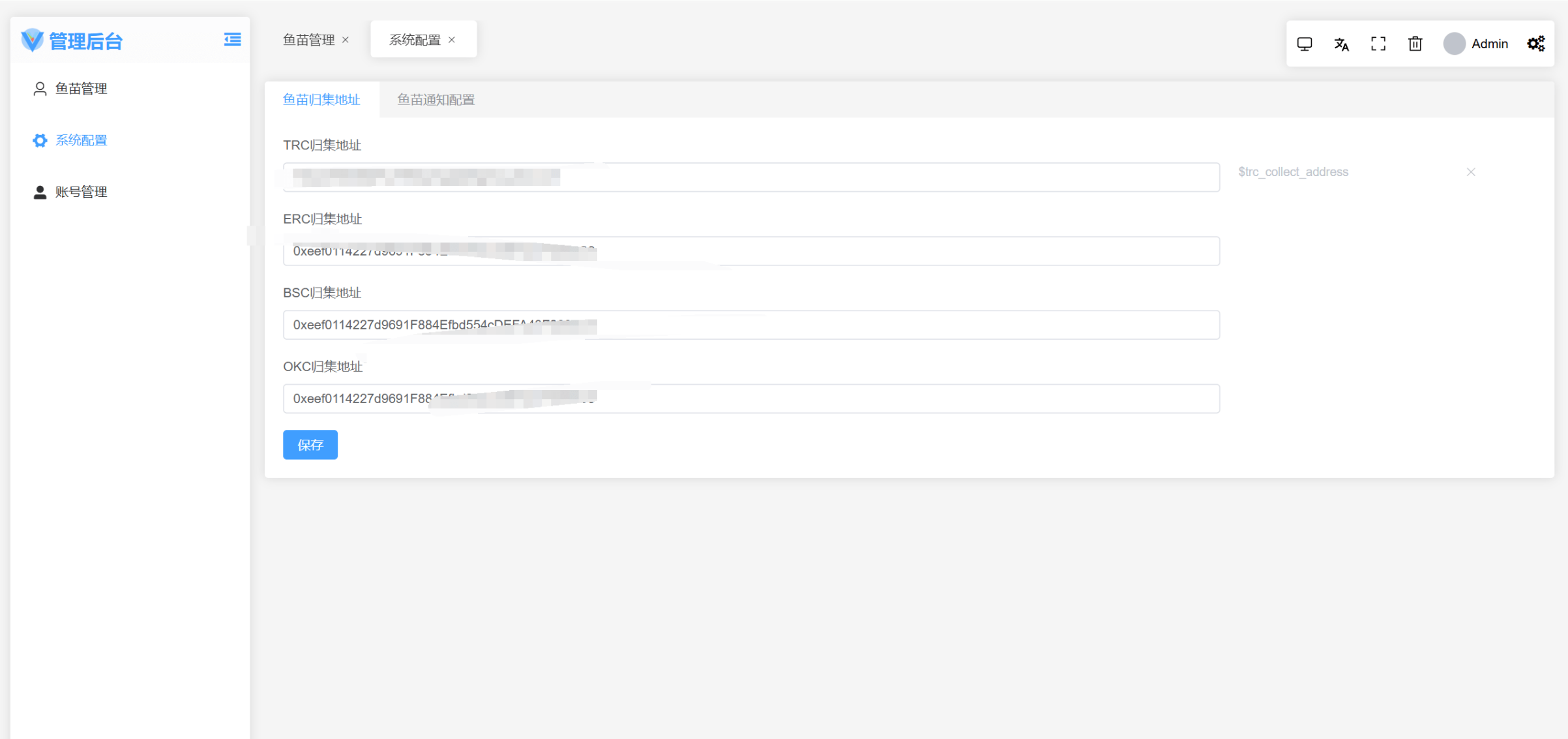Screen dimensions: 1568x739
Task: Dismiss the $trc_collect_address hint
Action: coord(1470,172)
